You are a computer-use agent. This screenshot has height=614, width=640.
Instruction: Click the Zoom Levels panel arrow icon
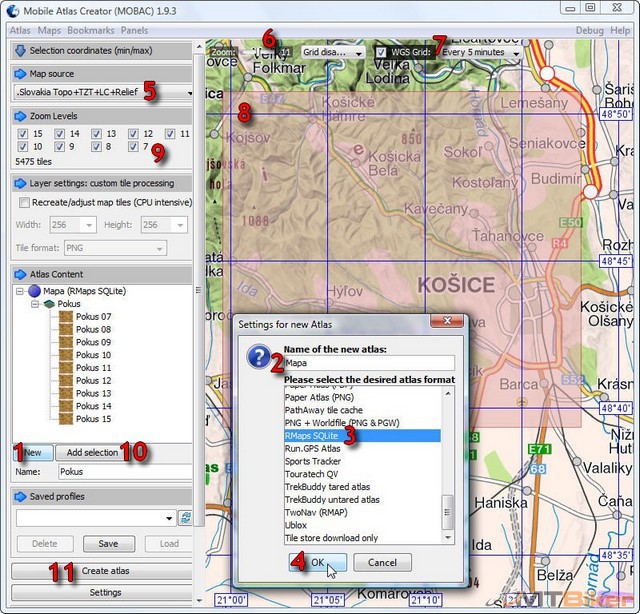(x=20, y=116)
